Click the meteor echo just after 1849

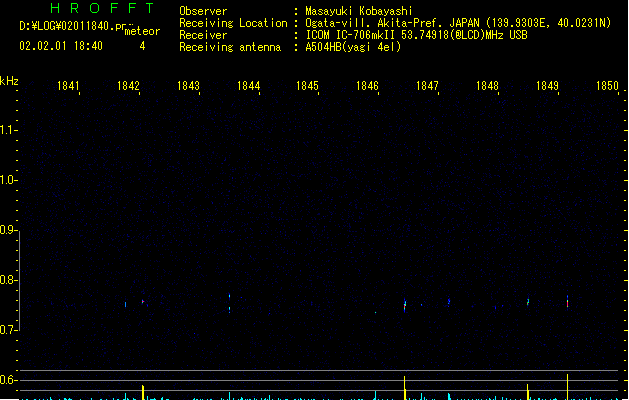click(567, 301)
